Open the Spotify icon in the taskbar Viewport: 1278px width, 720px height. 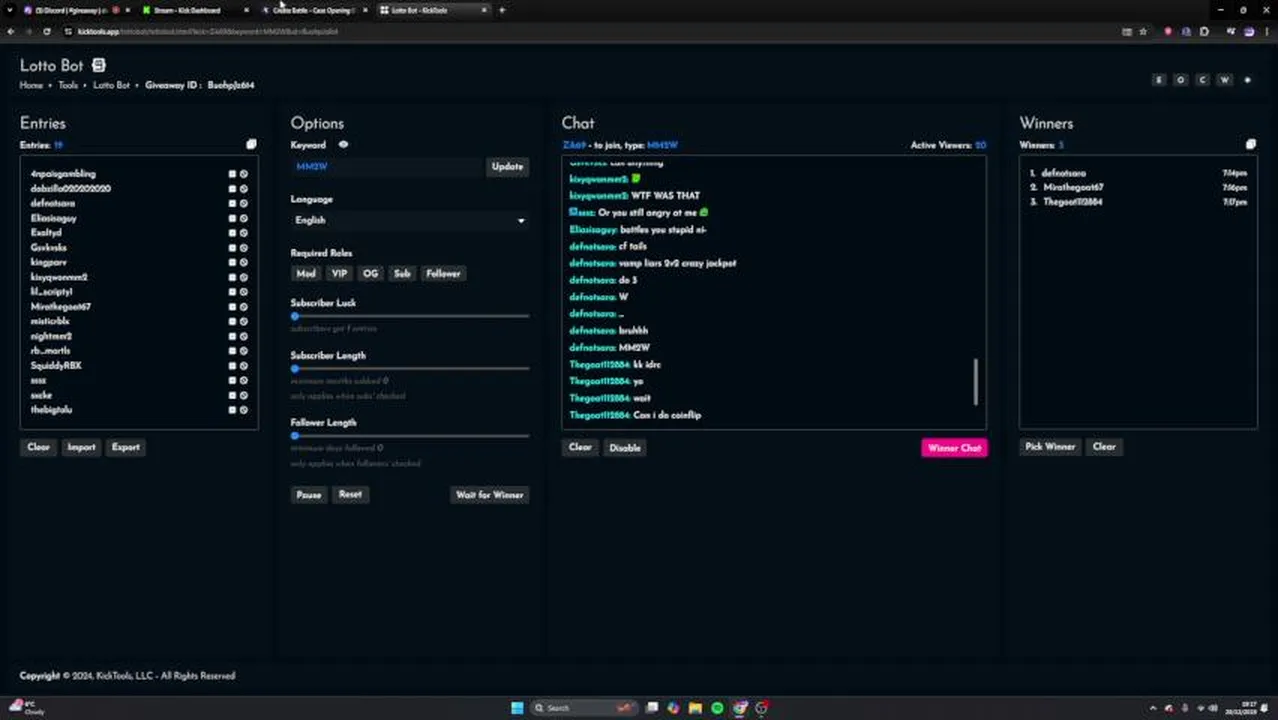tap(717, 708)
